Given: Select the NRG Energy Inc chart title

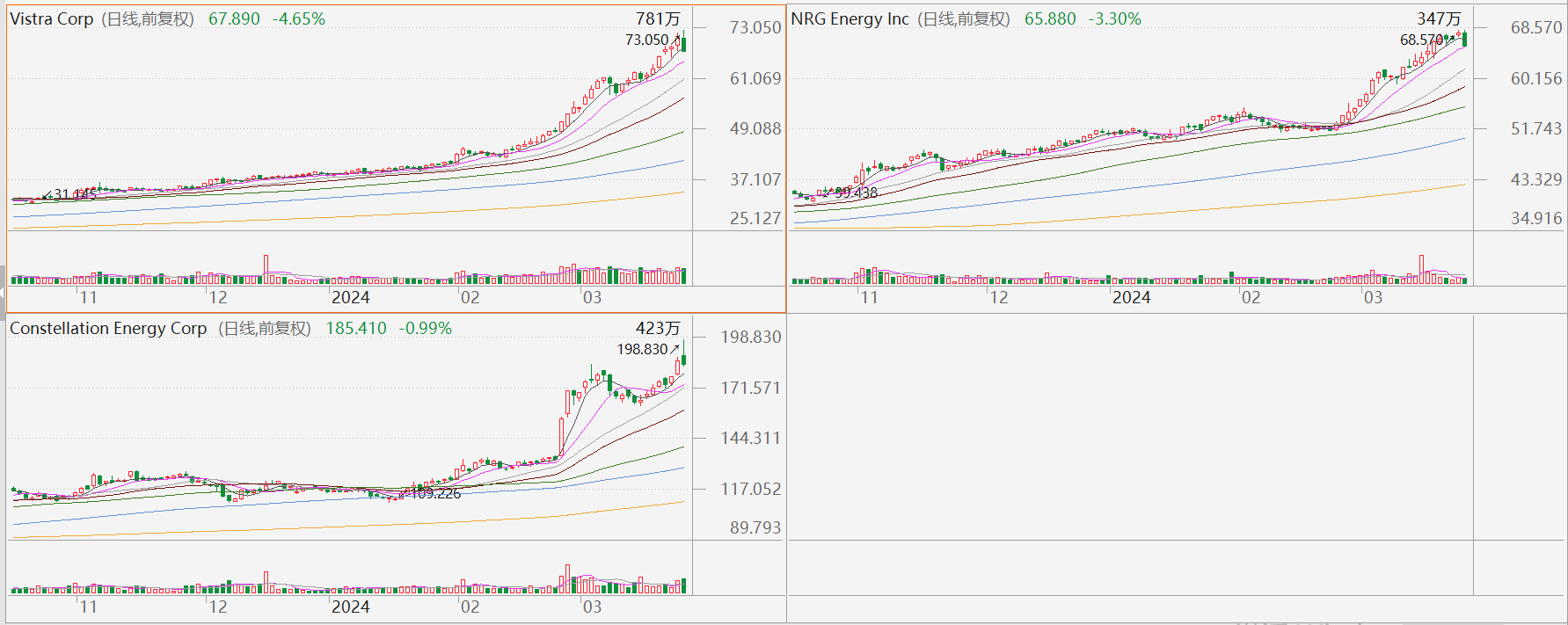Looking at the screenshot, I should tap(850, 18).
